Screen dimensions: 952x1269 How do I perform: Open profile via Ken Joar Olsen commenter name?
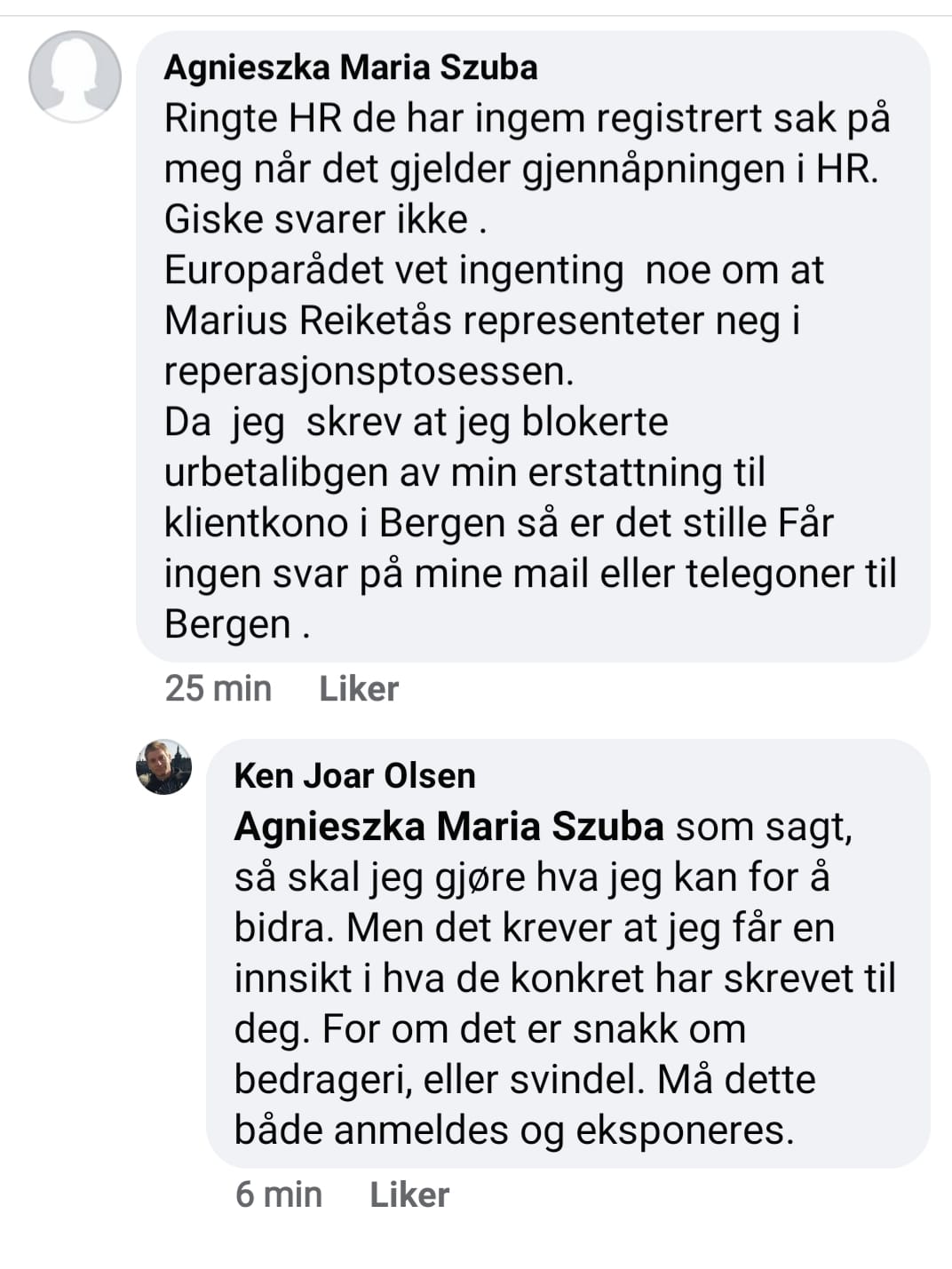(x=354, y=775)
